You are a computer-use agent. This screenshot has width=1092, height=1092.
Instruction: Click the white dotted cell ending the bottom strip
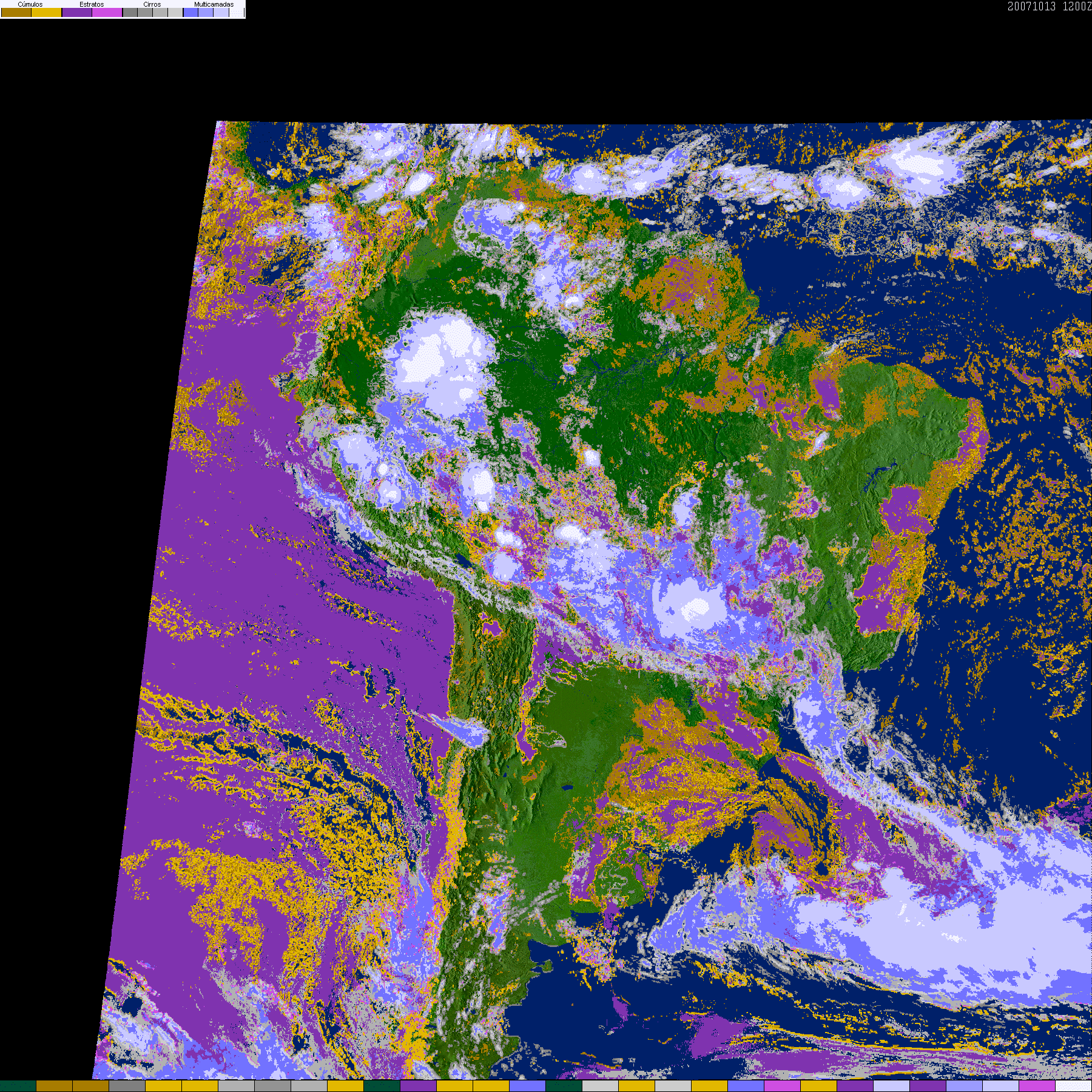1074,1086
